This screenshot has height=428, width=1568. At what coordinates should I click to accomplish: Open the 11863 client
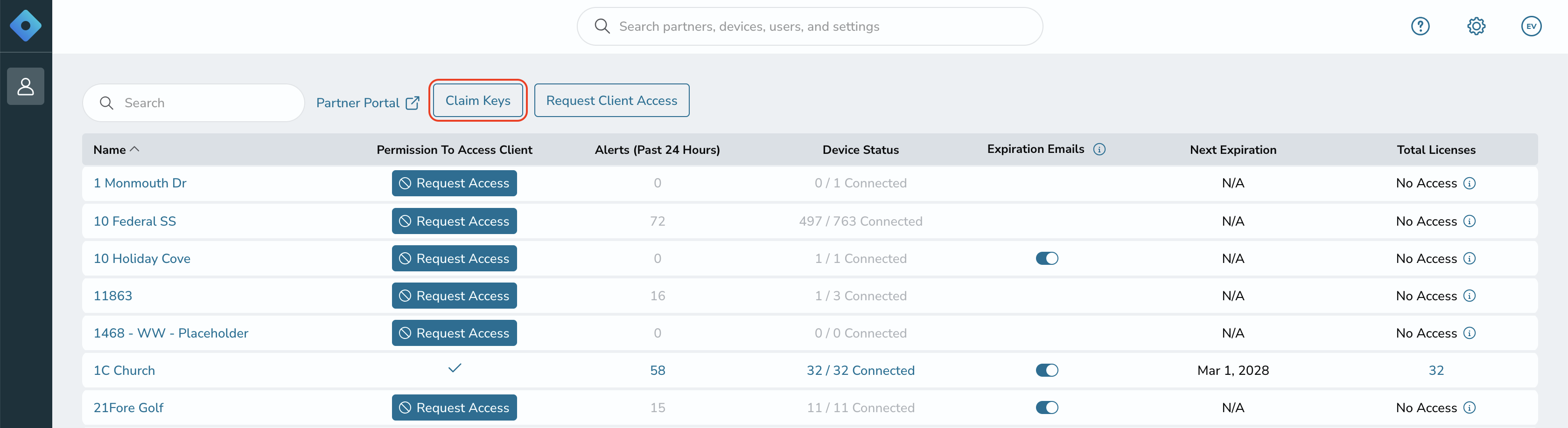pyautogui.click(x=112, y=296)
